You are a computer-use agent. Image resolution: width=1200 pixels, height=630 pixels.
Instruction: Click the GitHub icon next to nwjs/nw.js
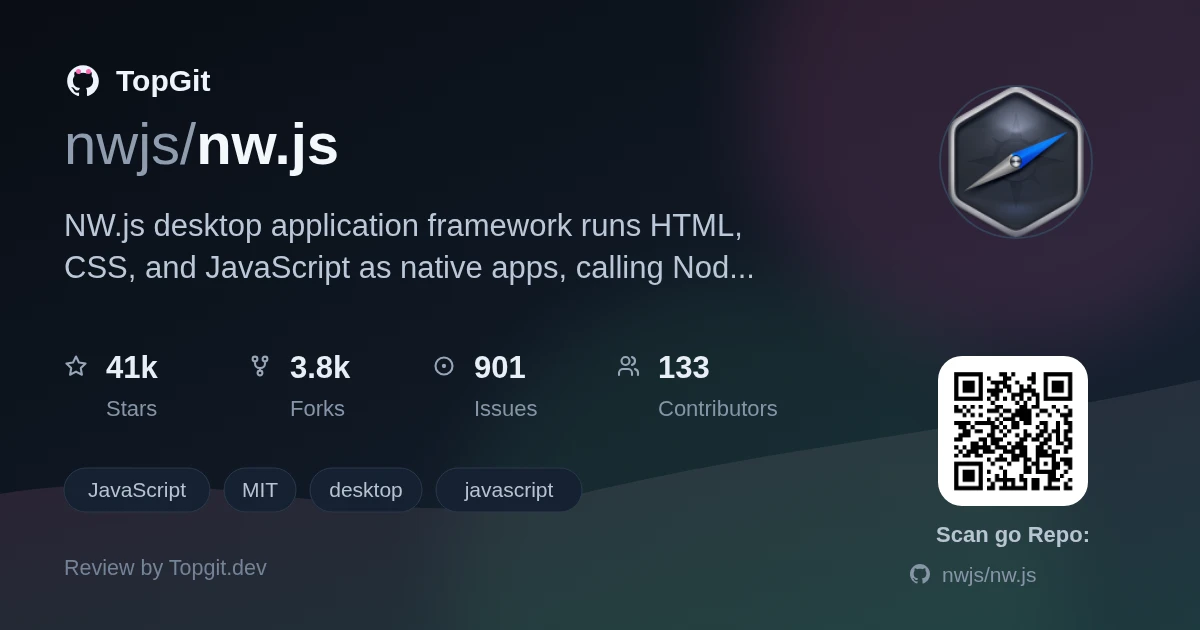(920, 574)
